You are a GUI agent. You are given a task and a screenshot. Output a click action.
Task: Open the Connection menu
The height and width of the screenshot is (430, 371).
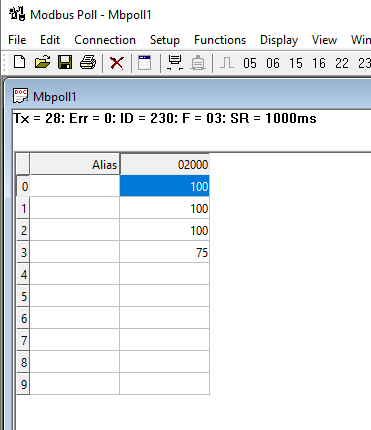pyautogui.click(x=105, y=40)
